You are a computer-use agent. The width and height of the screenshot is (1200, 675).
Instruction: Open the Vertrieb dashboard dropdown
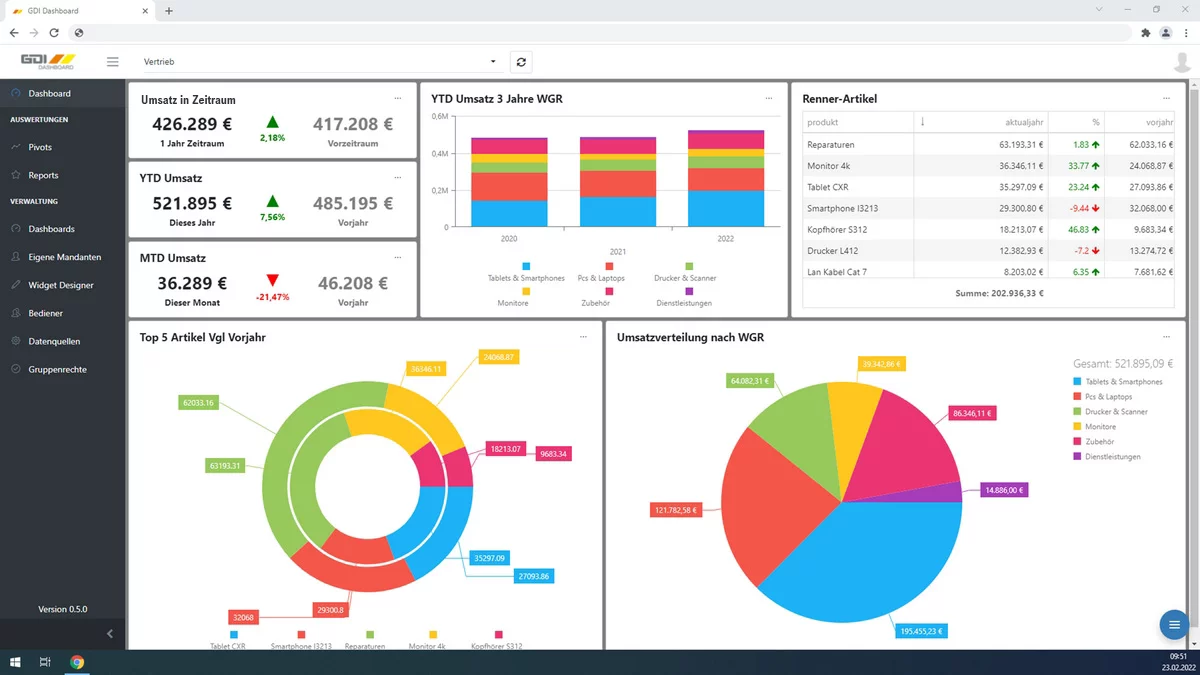click(x=320, y=62)
